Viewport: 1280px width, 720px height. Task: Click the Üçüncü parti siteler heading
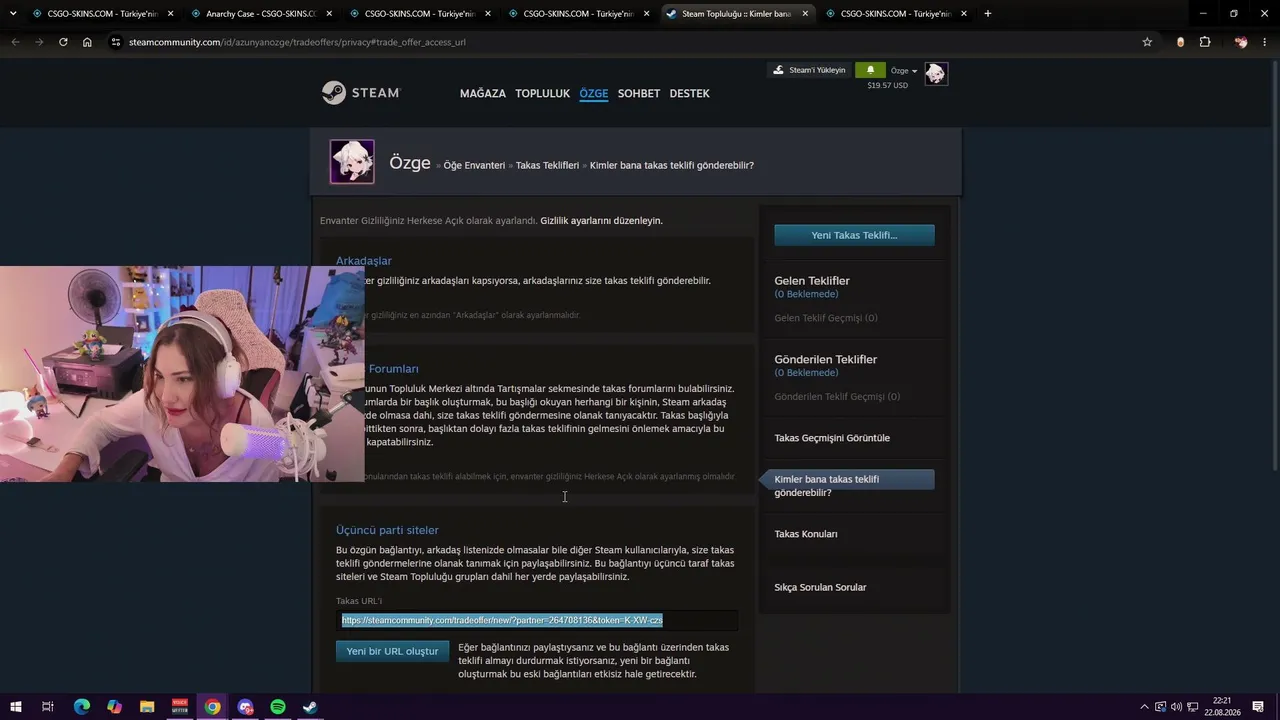387,530
